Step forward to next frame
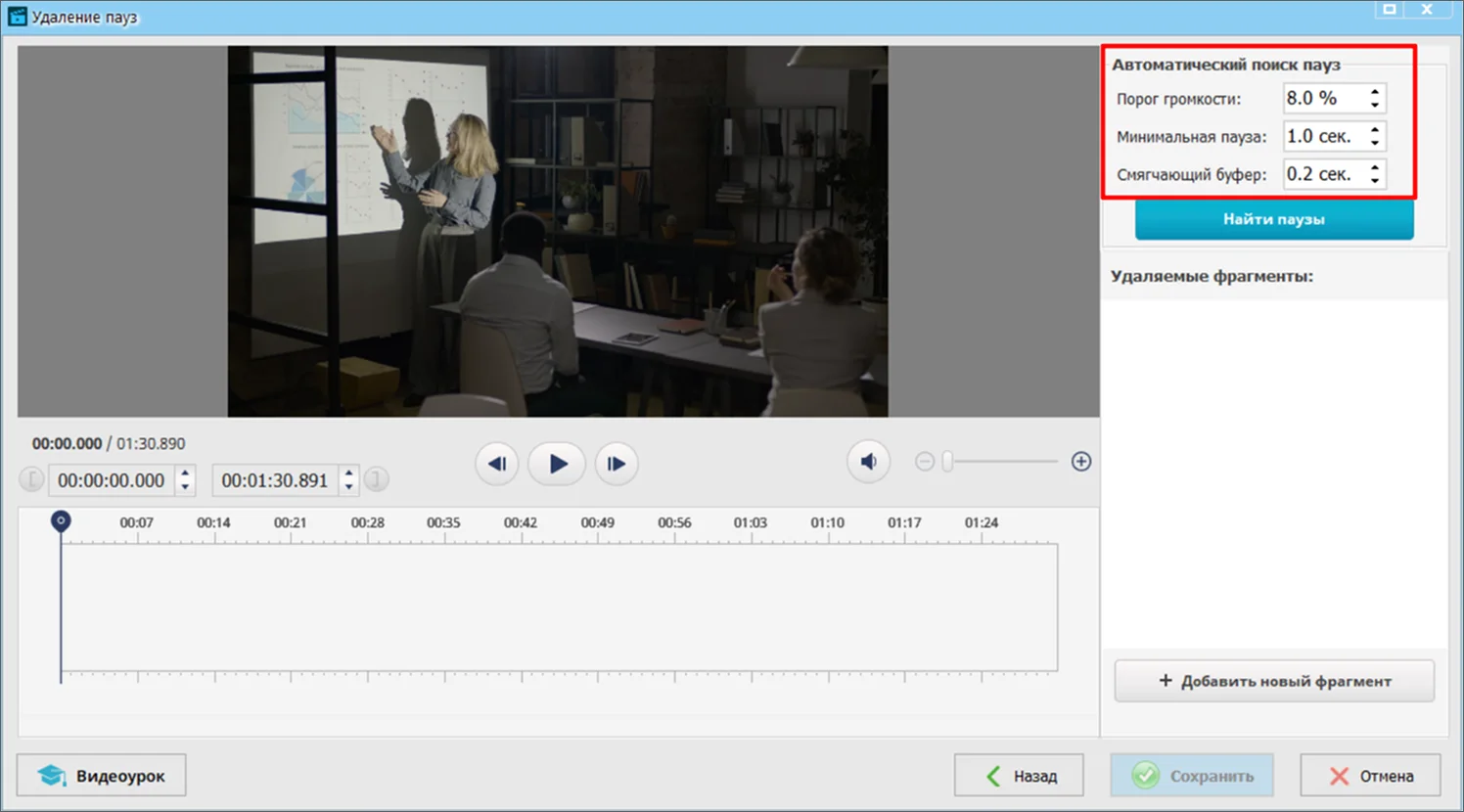This screenshot has height=812, width=1464. 617,464
